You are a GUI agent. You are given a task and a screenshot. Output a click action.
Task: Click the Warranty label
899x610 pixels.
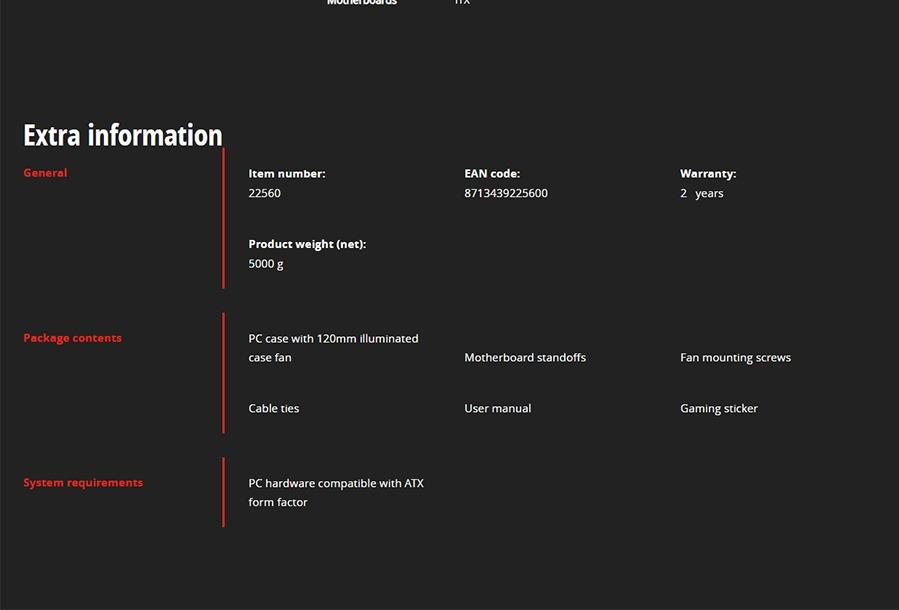[x=707, y=174]
